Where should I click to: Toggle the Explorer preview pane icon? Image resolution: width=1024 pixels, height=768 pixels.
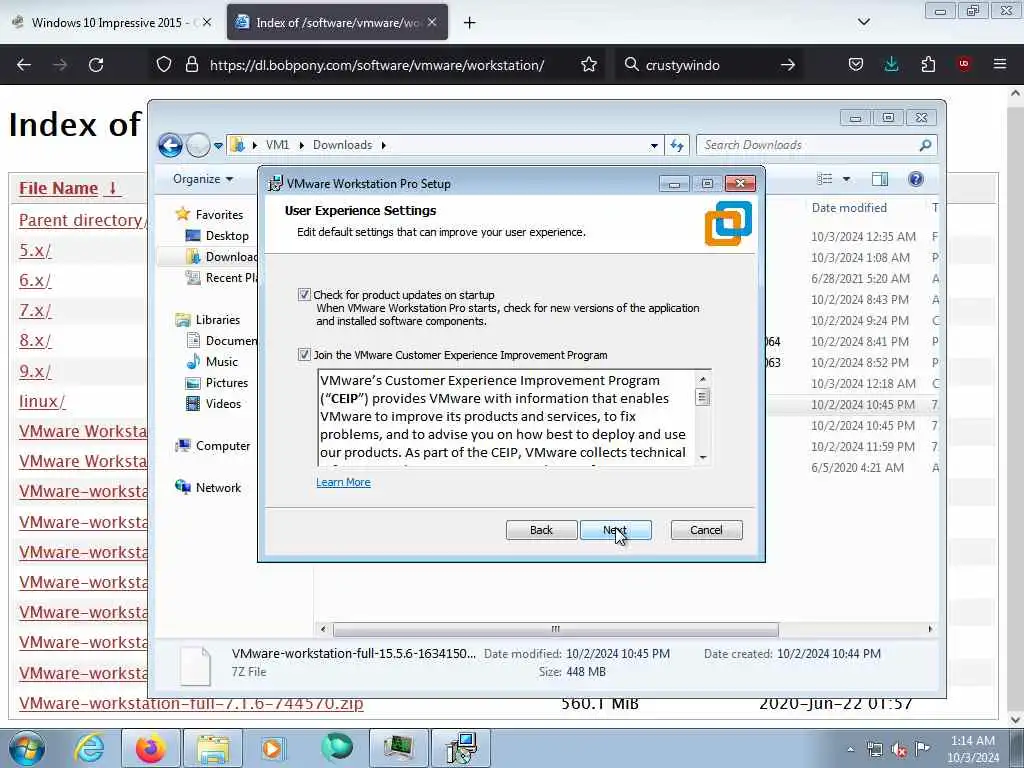click(x=880, y=179)
